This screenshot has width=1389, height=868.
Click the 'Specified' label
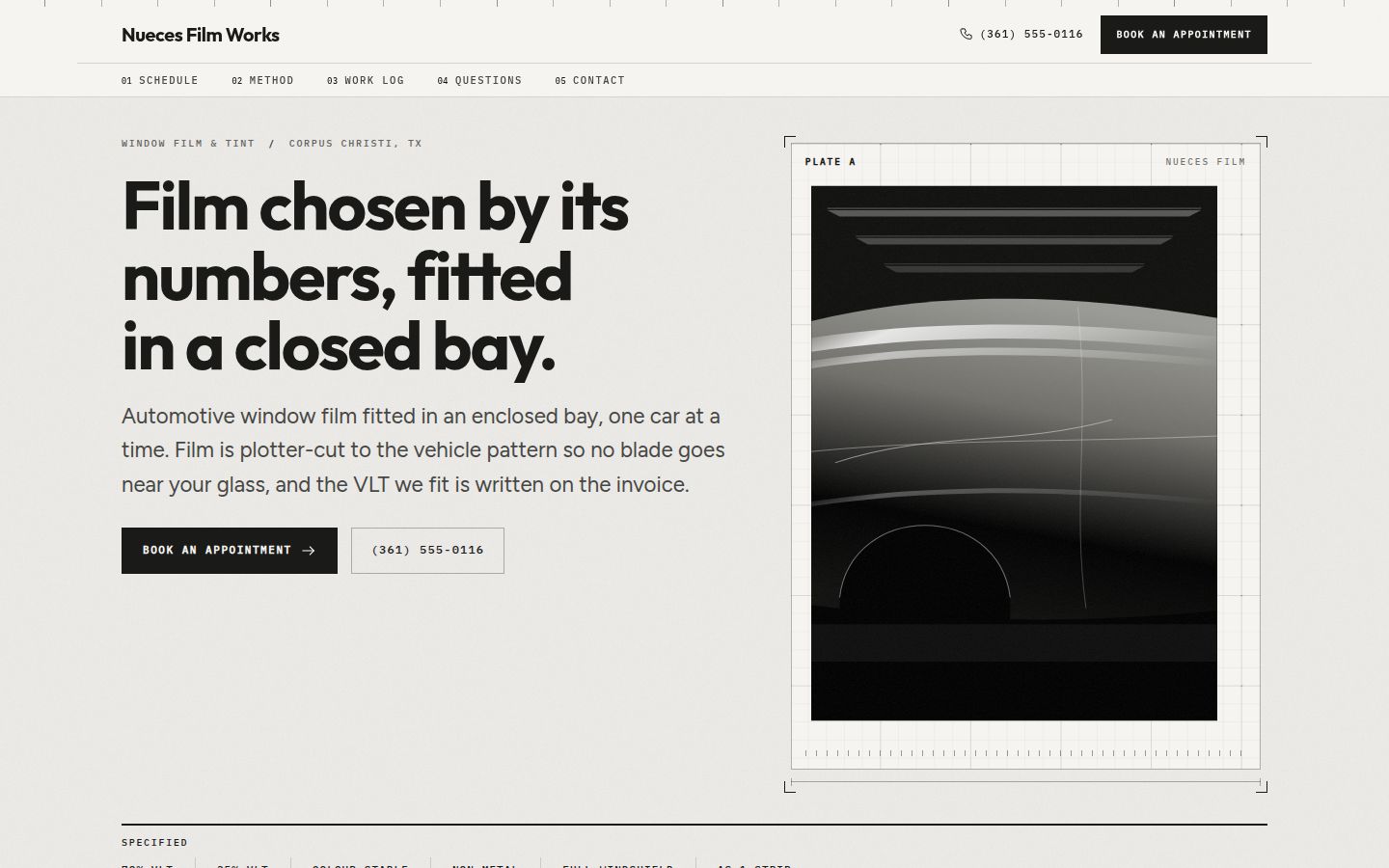click(154, 843)
